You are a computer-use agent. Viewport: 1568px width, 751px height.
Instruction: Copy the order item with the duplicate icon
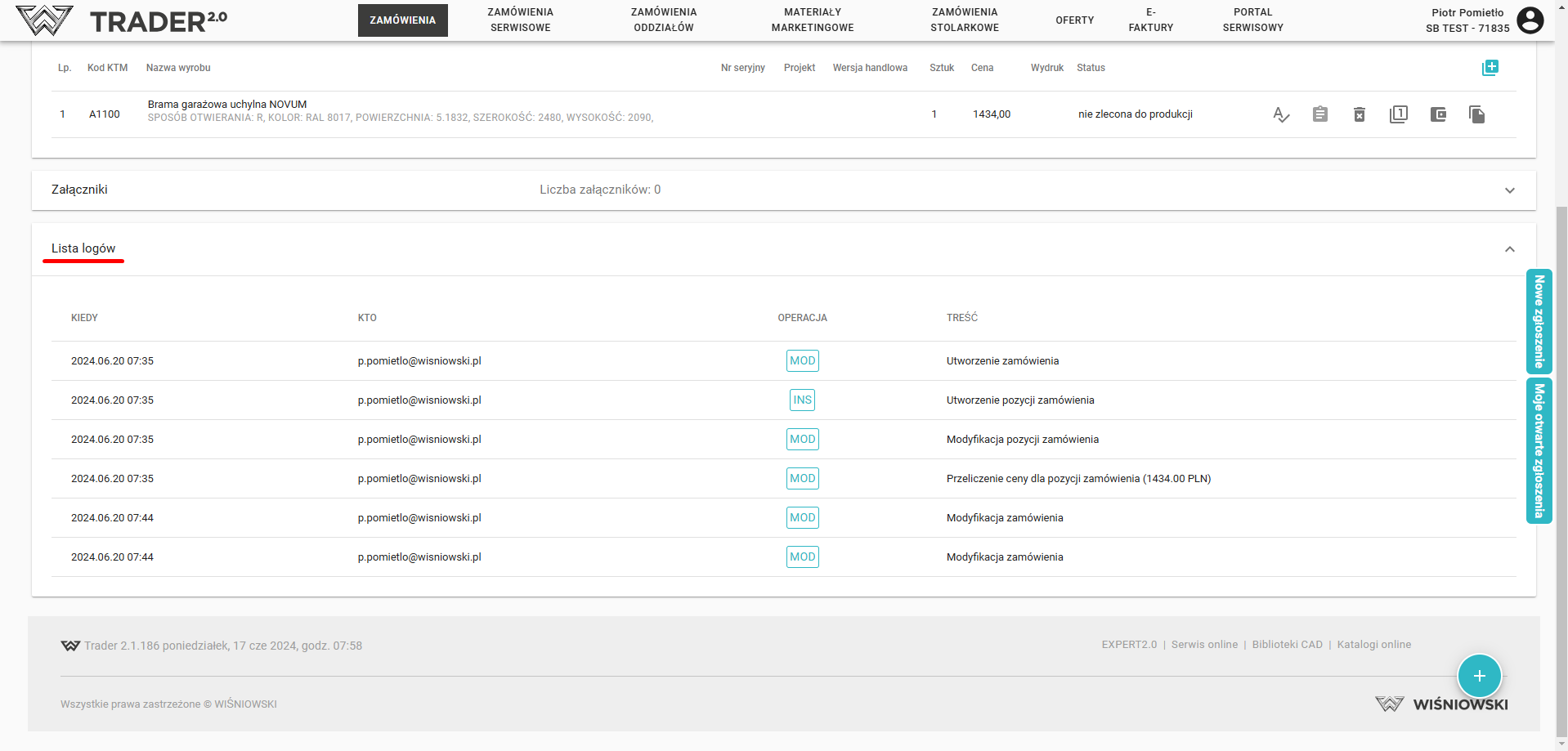click(x=1476, y=114)
